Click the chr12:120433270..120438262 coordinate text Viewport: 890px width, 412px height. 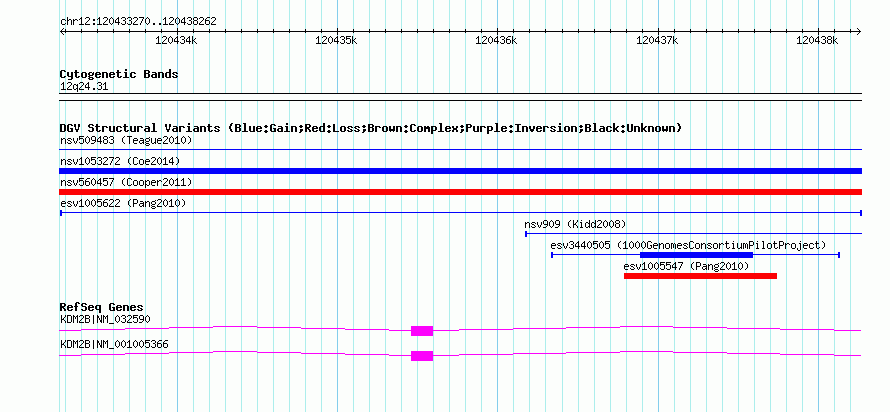138,22
